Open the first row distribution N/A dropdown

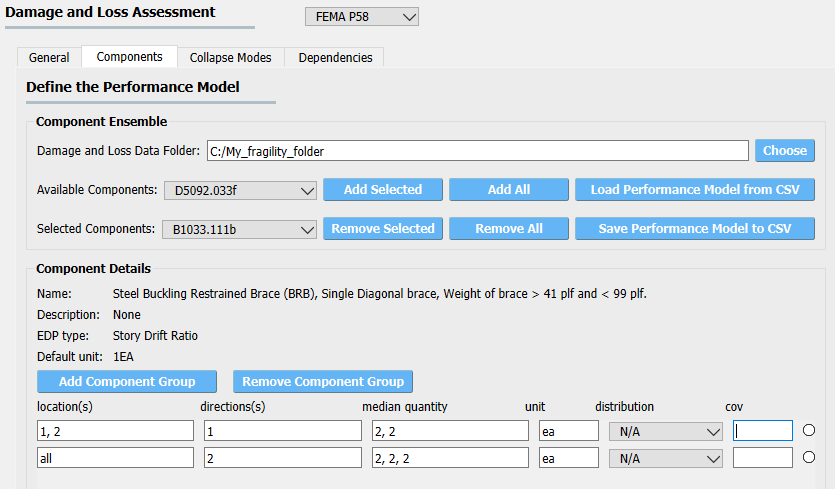(666, 431)
